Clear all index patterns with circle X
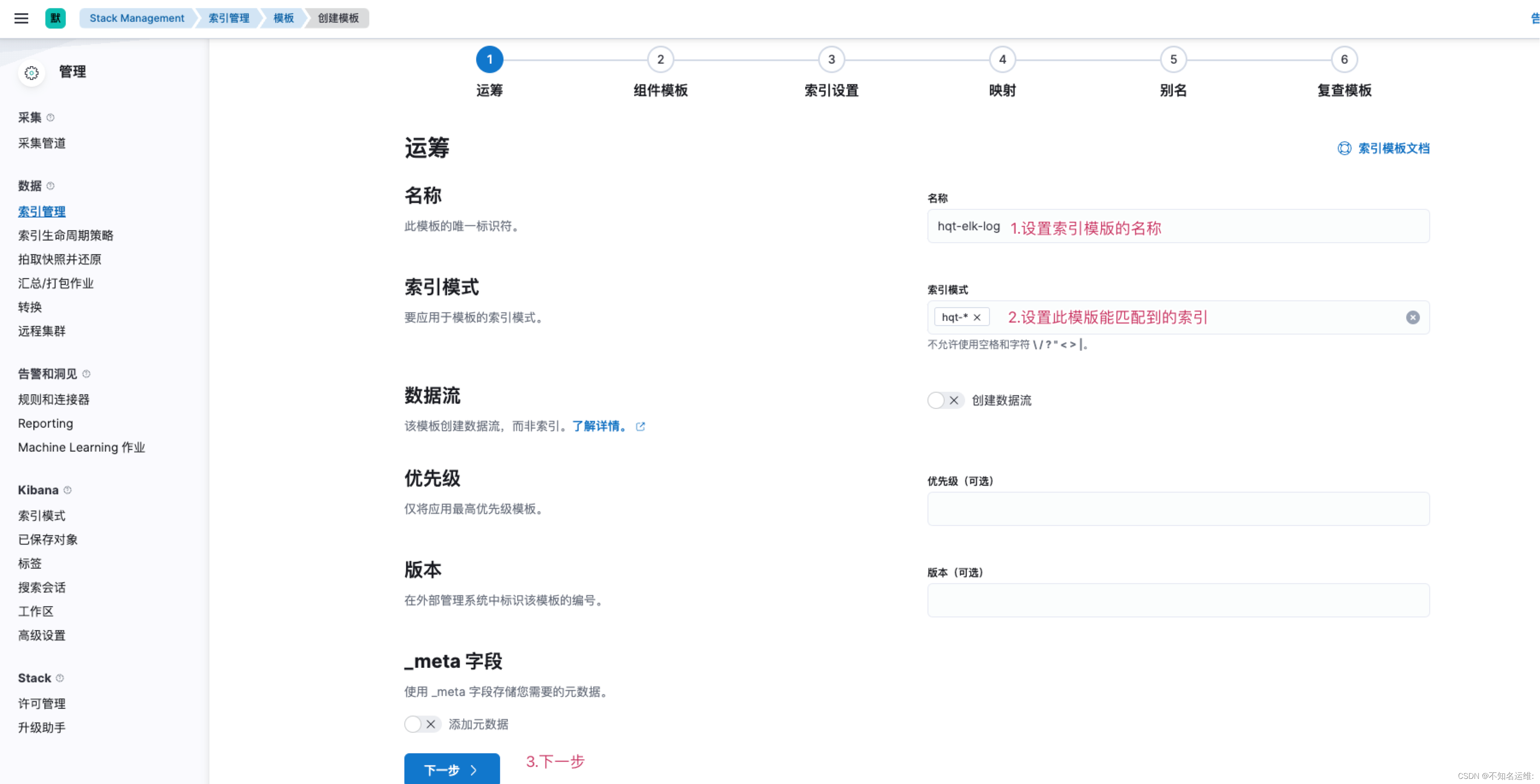Image resolution: width=1540 pixels, height=784 pixels. pyautogui.click(x=1412, y=317)
